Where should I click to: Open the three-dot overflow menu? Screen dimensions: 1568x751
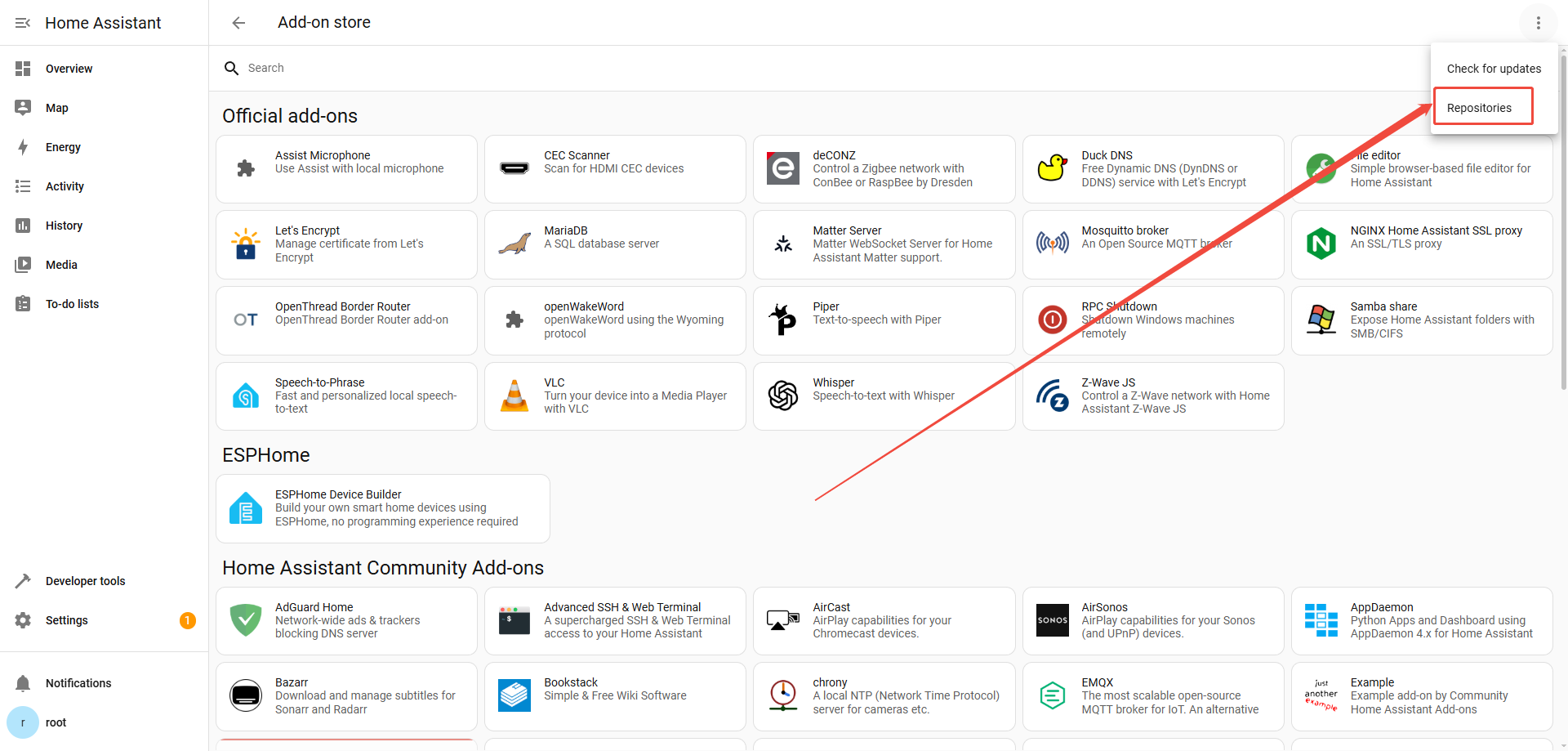(x=1538, y=23)
